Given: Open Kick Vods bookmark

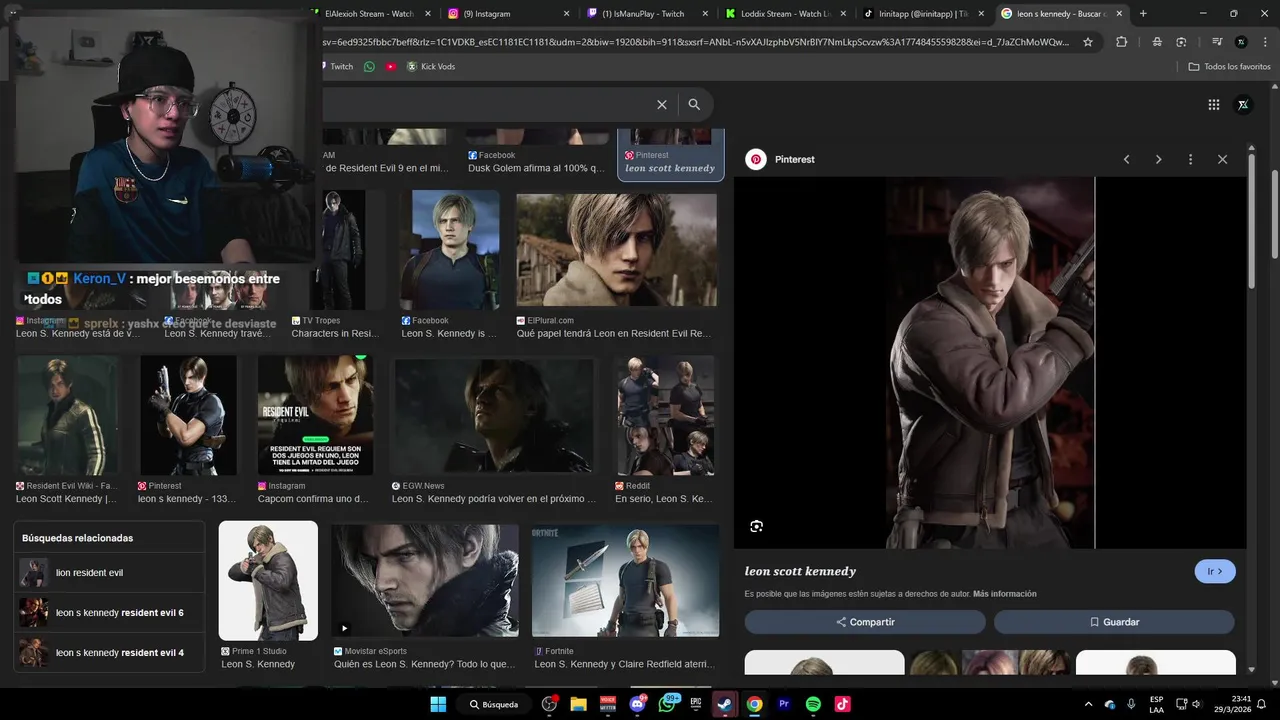Looking at the screenshot, I should click(x=430, y=66).
